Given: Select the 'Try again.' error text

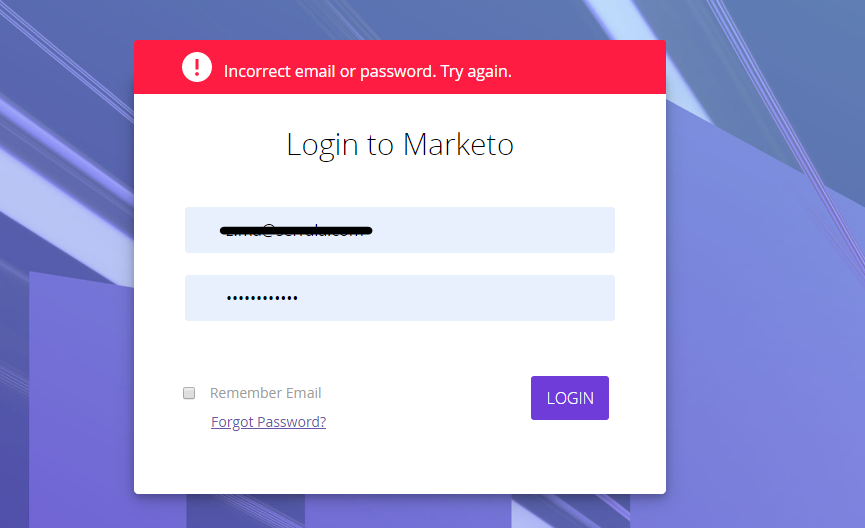Looking at the screenshot, I should tap(475, 71).
